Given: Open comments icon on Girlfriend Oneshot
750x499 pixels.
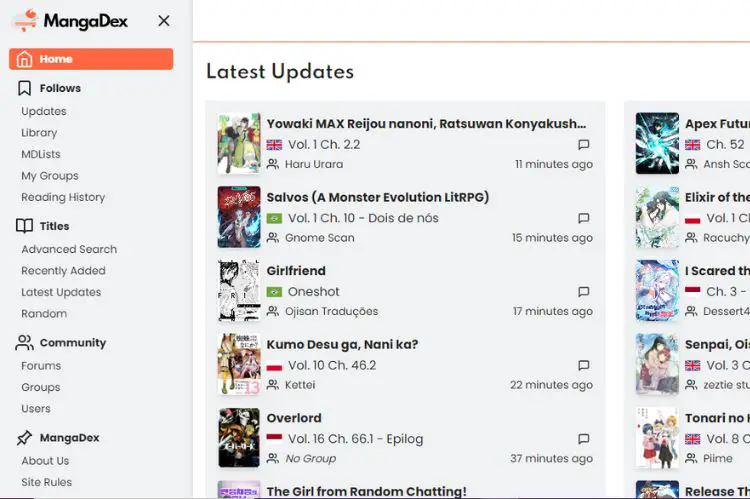Looking at the screenshot, I should tap(584, 292).
